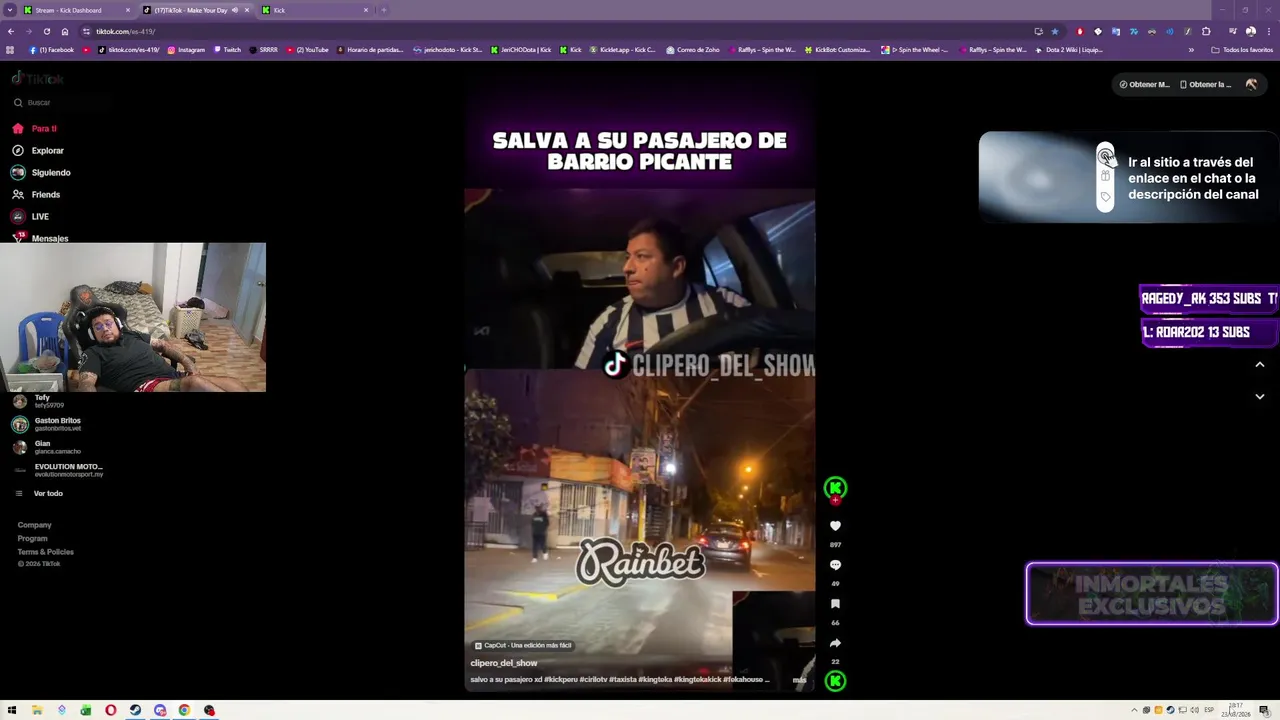
Task: Open the tab search dropdown arrow
Action: (10, 10)
